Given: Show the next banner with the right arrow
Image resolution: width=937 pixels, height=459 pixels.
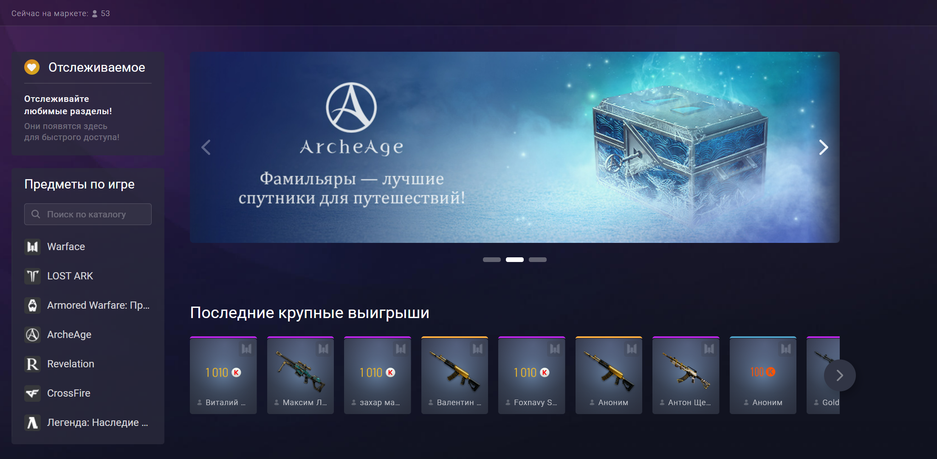Looking at the screenshot, I should pyautogui.click(x=823, y=147).
